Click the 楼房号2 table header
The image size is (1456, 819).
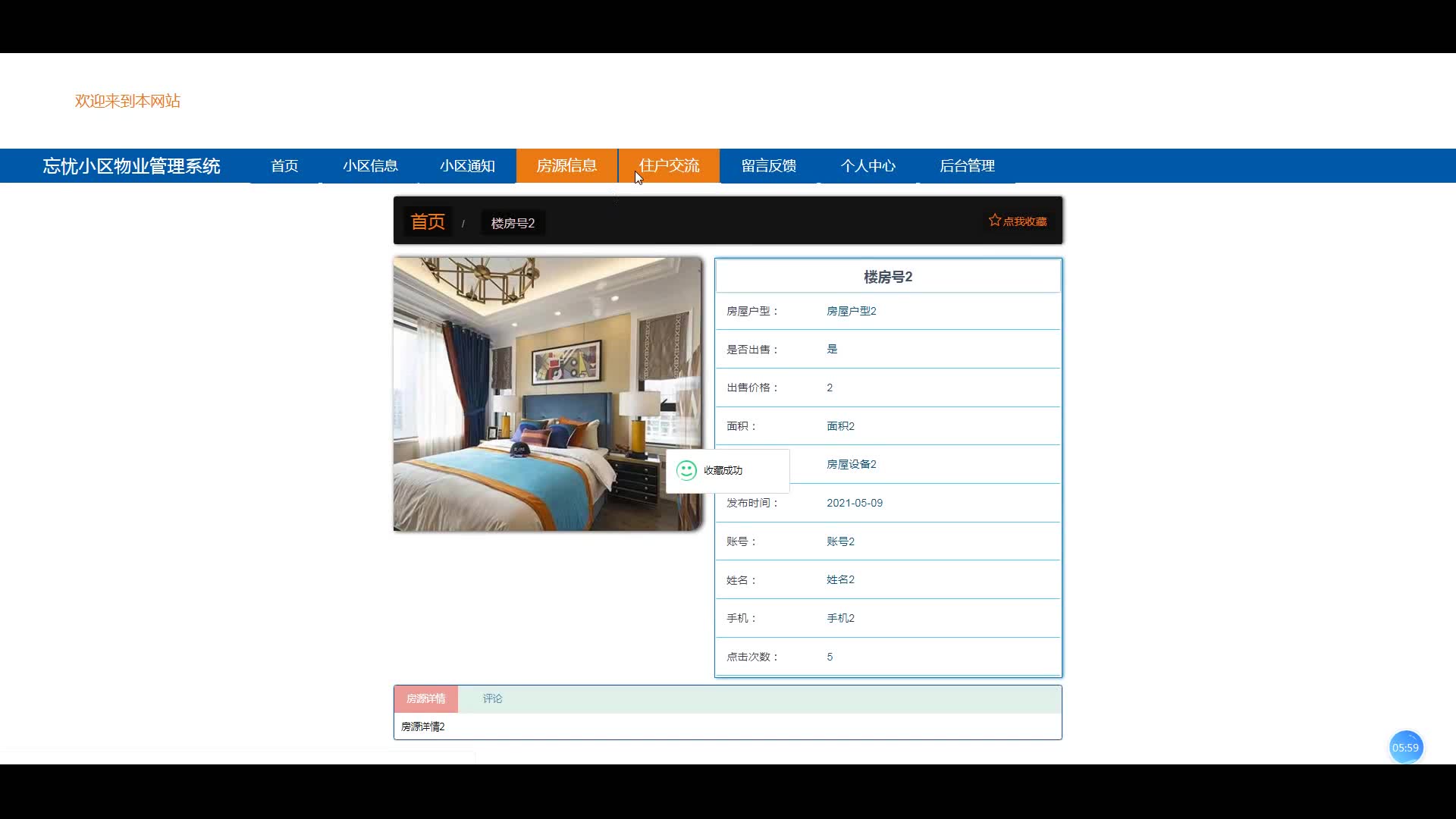click(888, 277)
